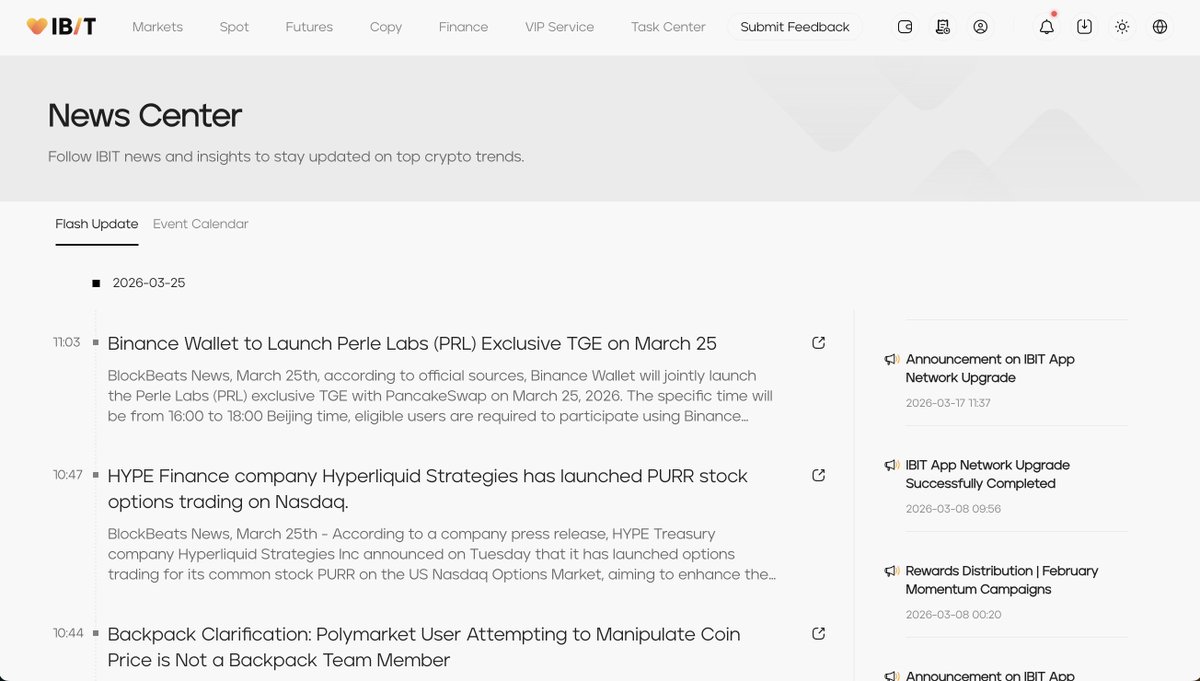Click Perle Labs article summary text
The width and height of the screenshot is (1200, 681).
click(440, 396)
